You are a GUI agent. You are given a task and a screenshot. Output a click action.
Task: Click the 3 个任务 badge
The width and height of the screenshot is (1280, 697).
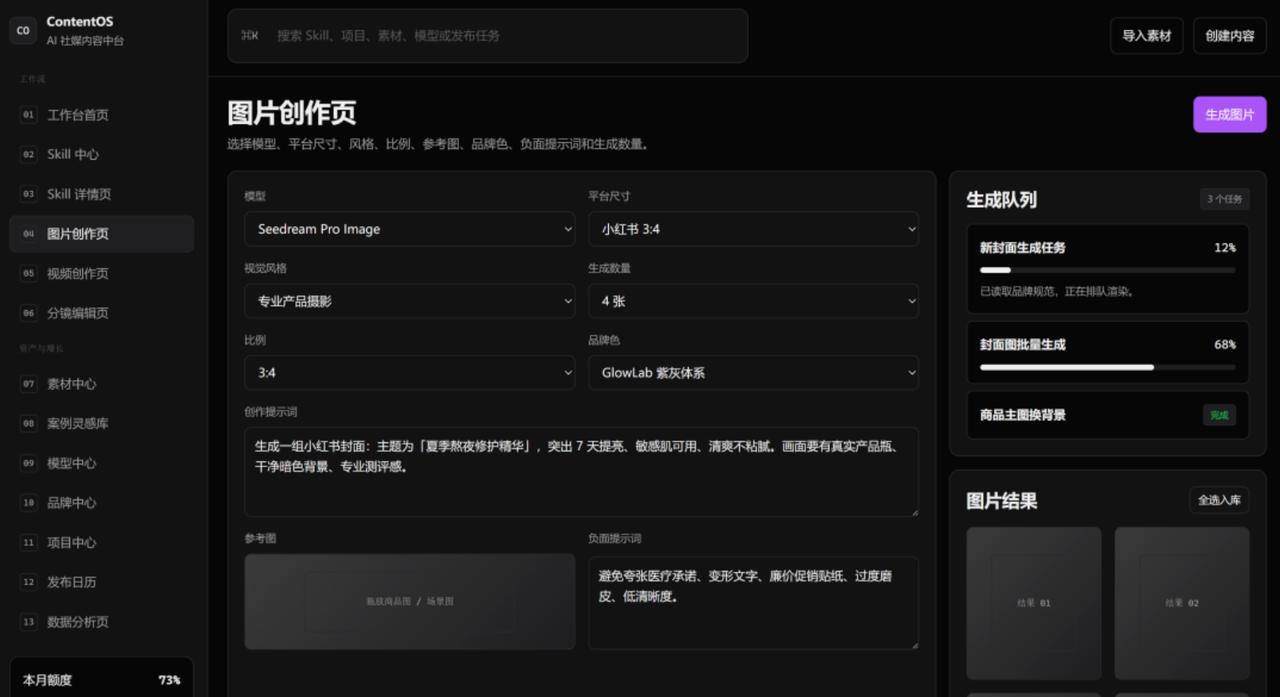(1225, 199)
